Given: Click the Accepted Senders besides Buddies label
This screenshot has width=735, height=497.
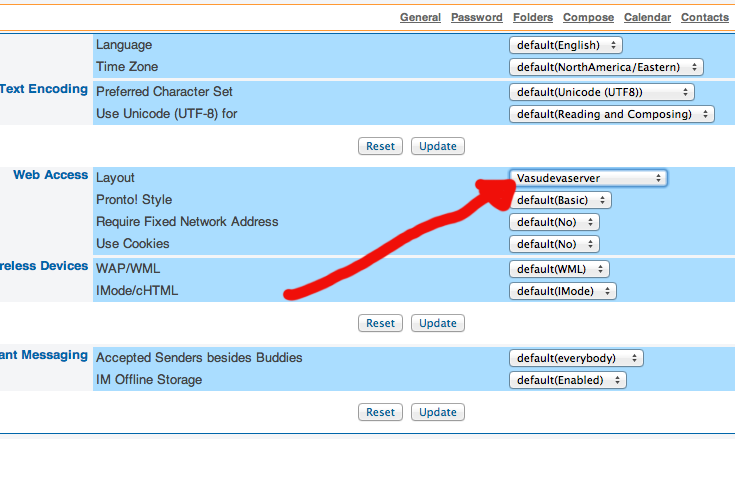Looking at the screenshot, I should coord(199,358).
